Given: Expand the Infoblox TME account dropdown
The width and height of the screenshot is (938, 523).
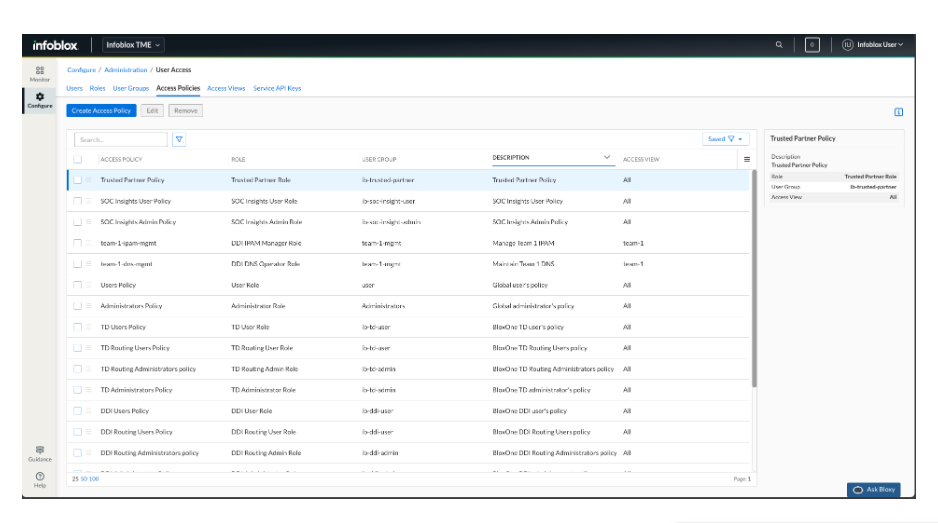Looking at the screenshot, I should click(x=133, y=45).
